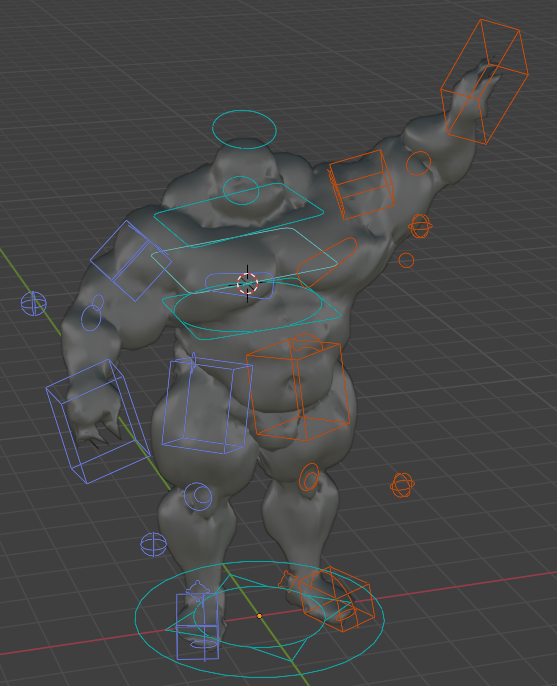
Task: Select the blue shoulder box control
Action: click(131, 261)
